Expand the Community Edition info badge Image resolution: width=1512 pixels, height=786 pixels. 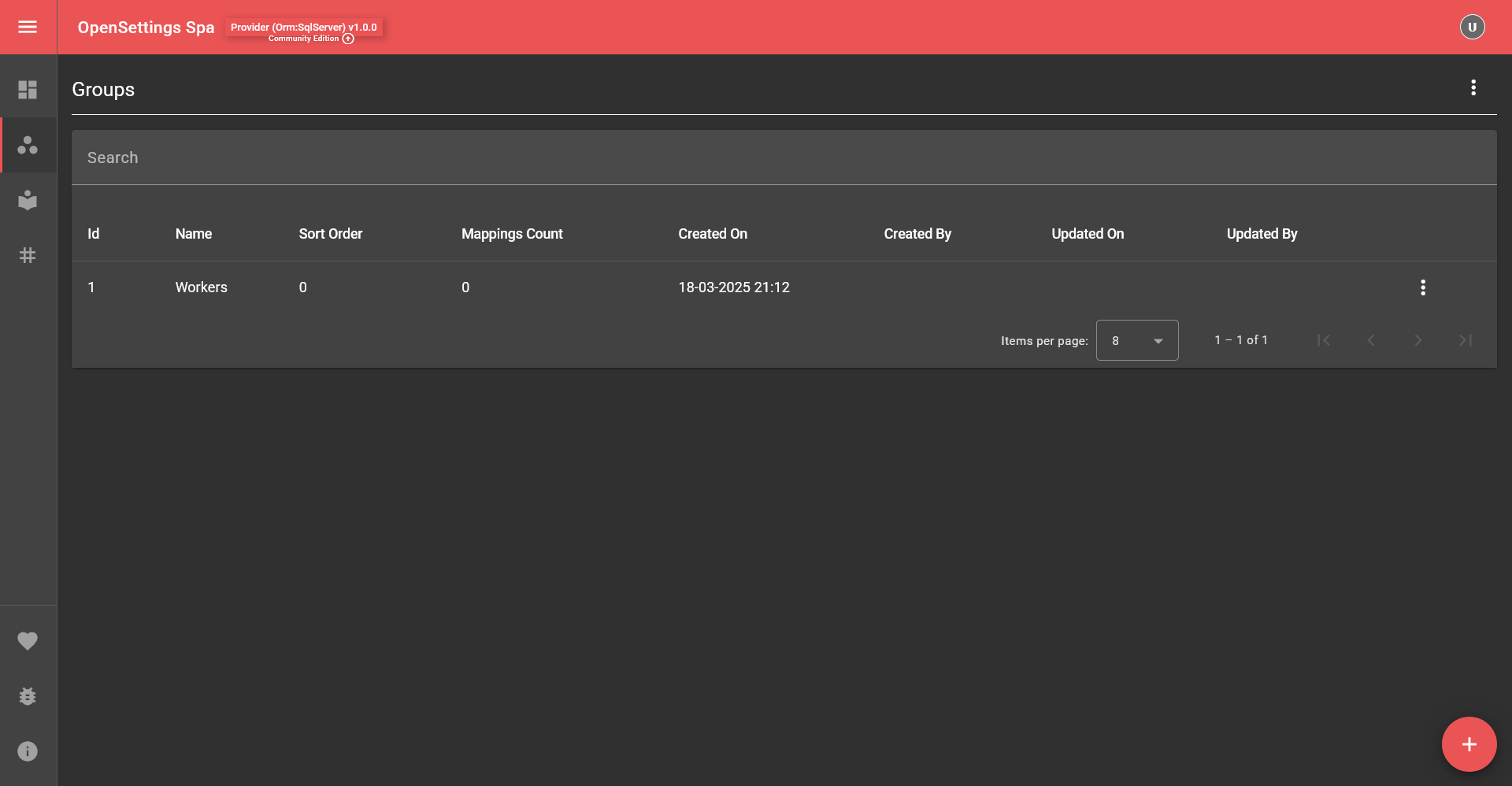pos(348,38)
